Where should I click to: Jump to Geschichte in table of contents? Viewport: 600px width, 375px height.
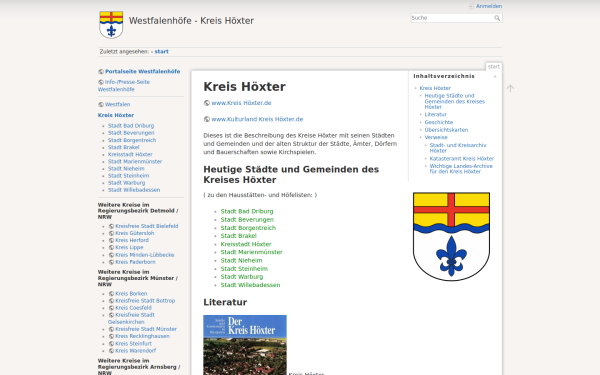click(439, 122)
